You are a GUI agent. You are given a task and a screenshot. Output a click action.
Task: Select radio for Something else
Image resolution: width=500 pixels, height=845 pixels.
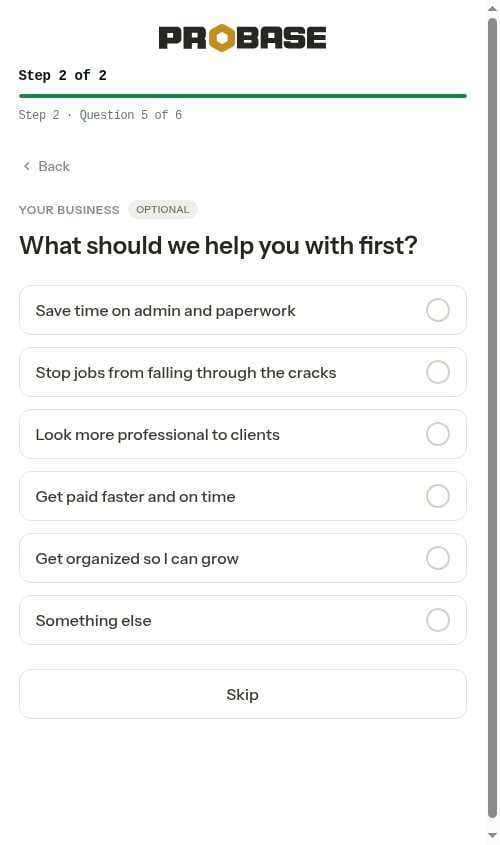(438, 620)
